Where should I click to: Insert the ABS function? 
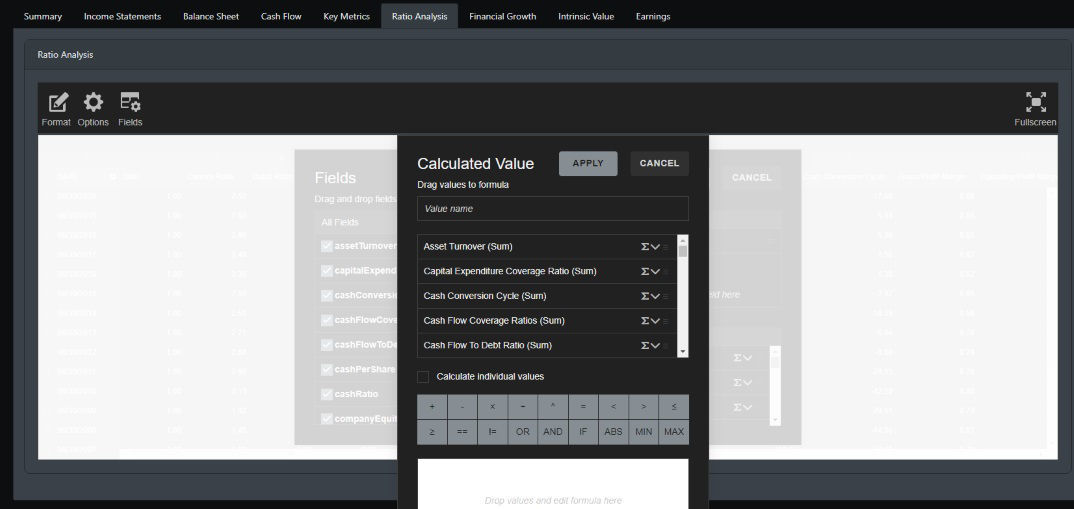(x=613, y=432)
